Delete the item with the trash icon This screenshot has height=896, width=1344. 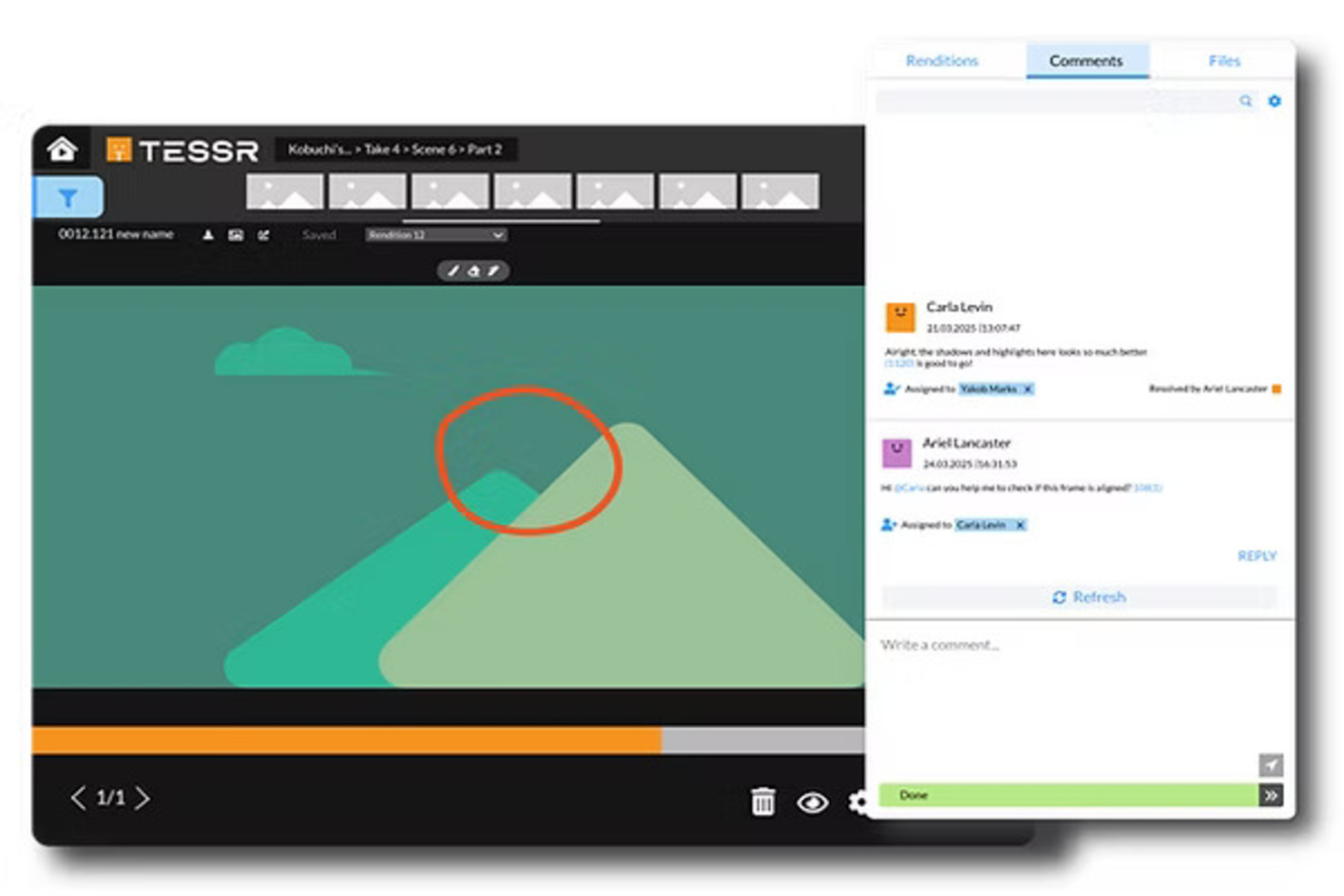click(x=763, y=802)
